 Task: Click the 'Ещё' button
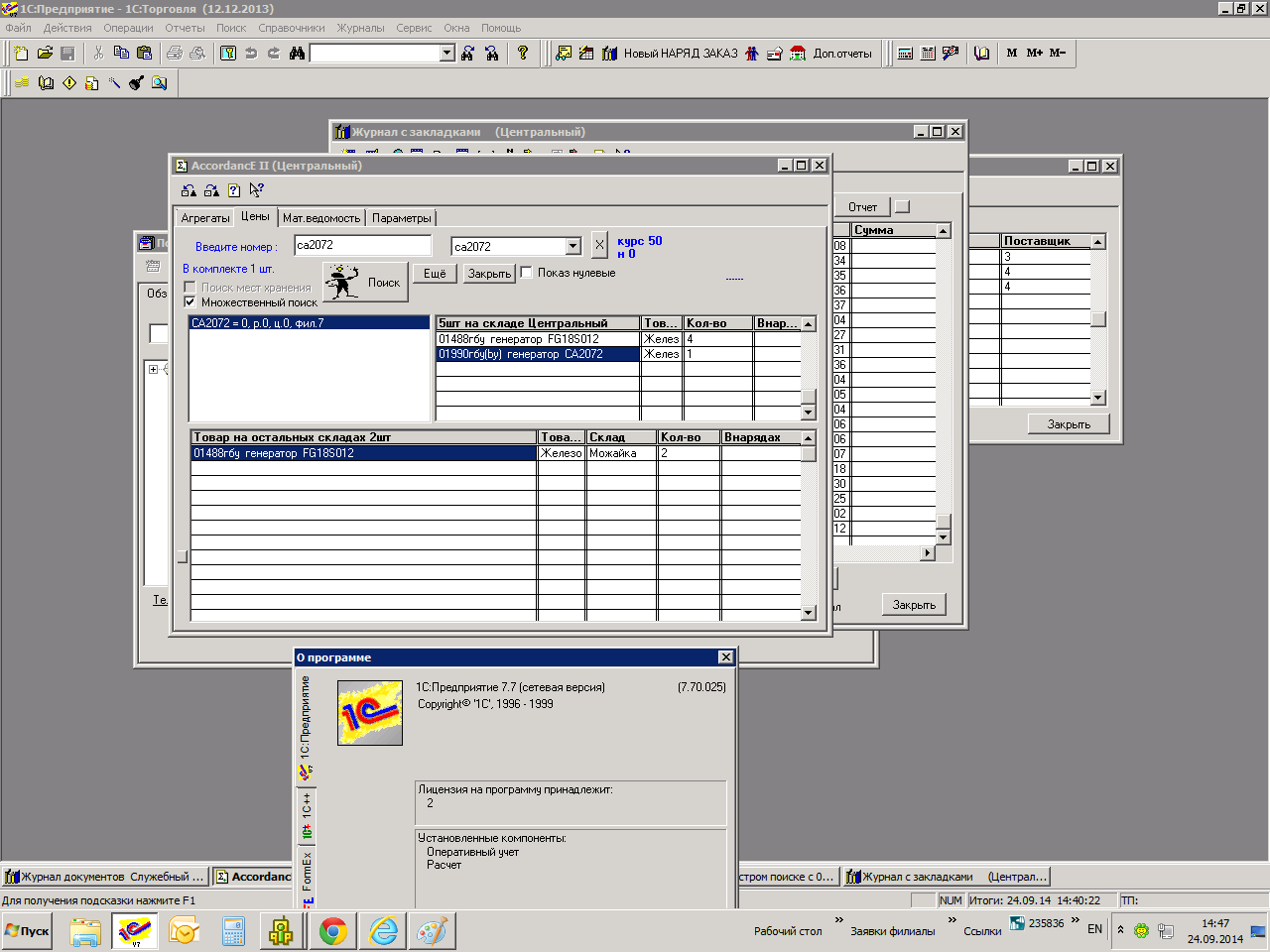(435, 274)
